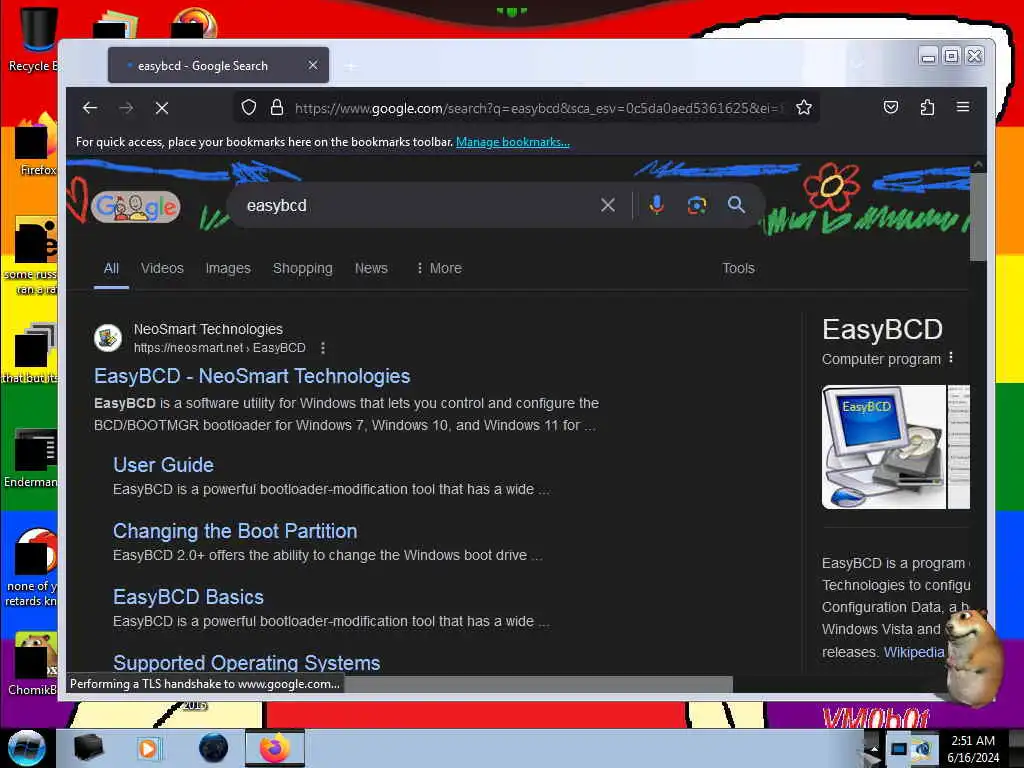
Task: Select the Enderman desktop icon
Action: [x=31, y=458]
